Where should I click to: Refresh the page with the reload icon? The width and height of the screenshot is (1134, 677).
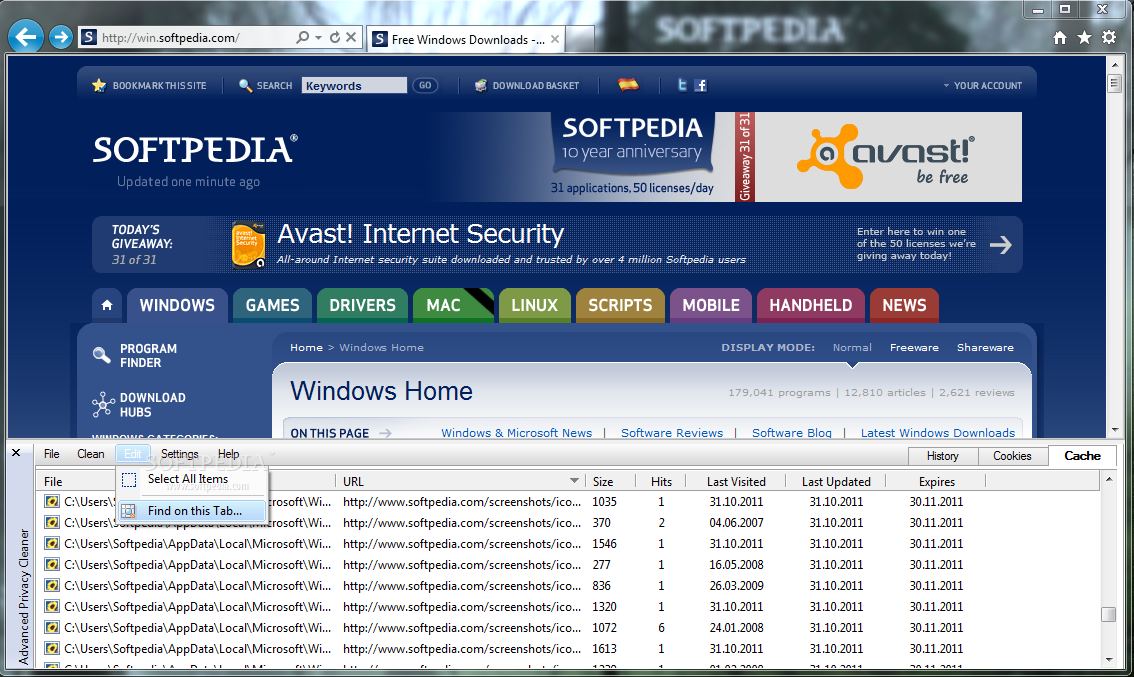334,37
